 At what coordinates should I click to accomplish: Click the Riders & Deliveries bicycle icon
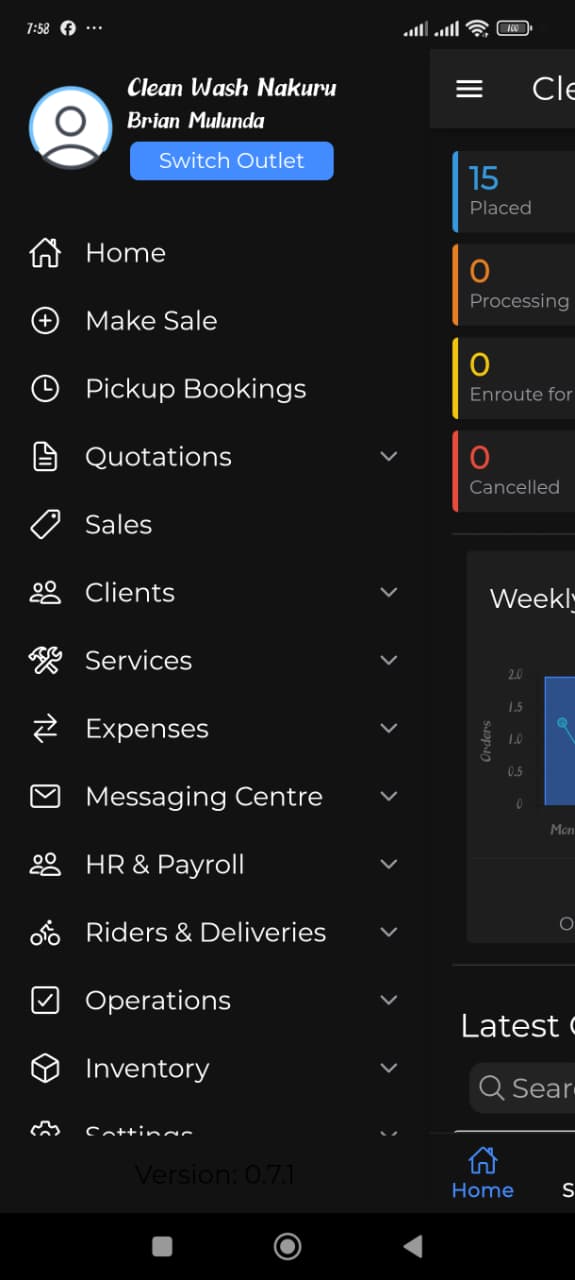45,933
